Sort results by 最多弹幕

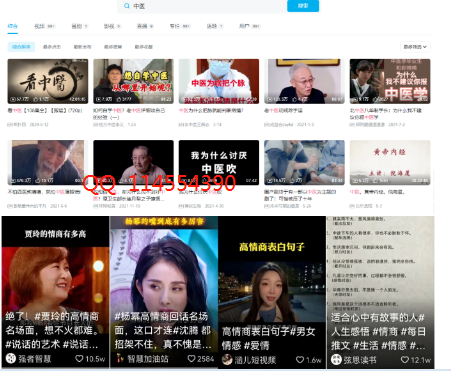tap(113, 47)
